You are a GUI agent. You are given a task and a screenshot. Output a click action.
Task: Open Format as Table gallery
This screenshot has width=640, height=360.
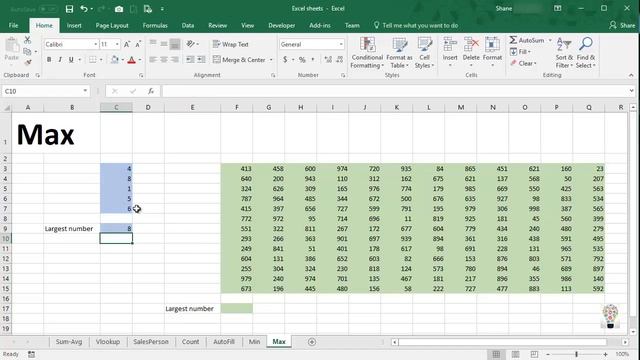coord(399,53)
